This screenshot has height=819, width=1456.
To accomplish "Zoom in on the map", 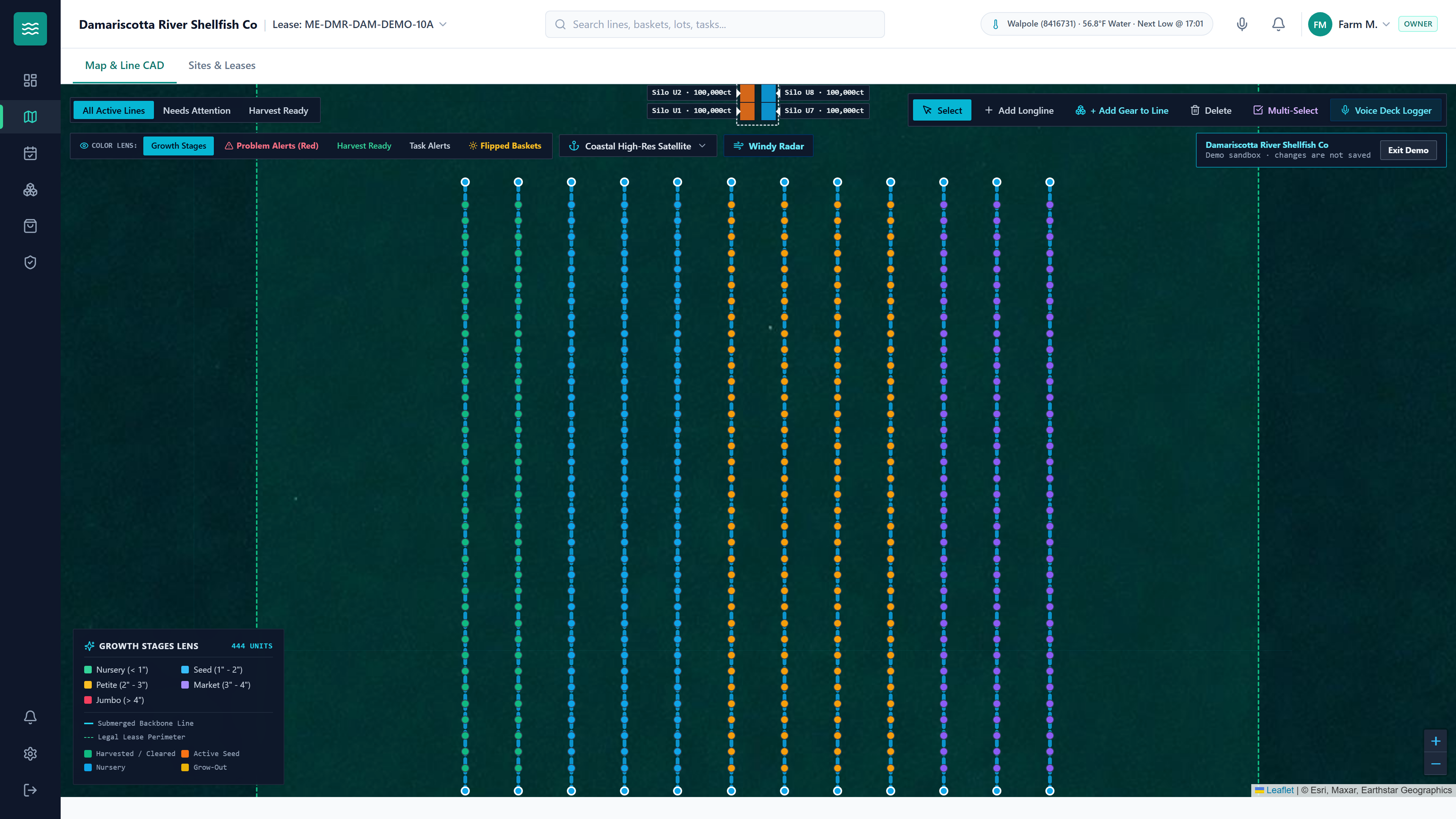I will 1435,741.
